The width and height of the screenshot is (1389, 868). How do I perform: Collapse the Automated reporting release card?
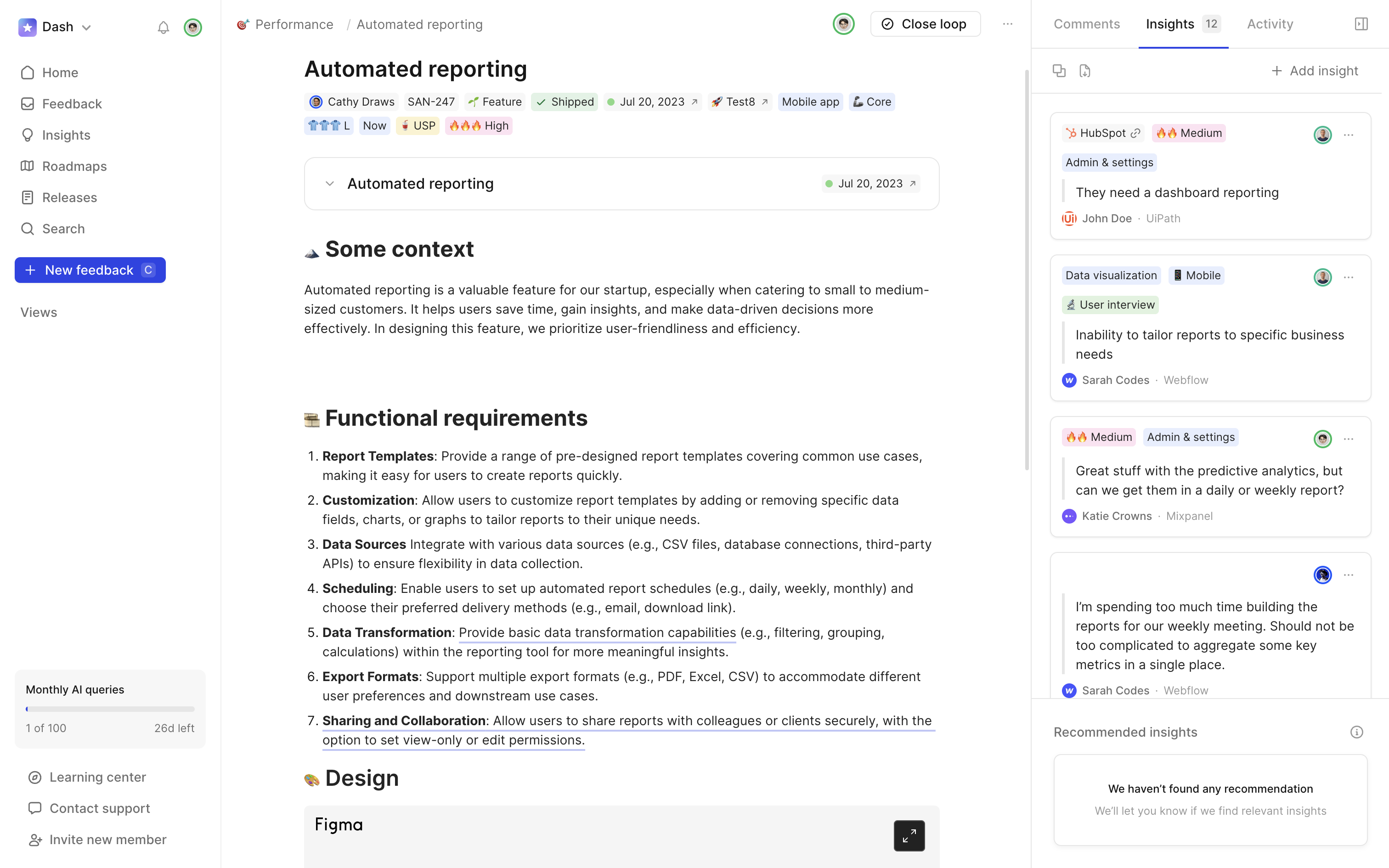(329, 184)
